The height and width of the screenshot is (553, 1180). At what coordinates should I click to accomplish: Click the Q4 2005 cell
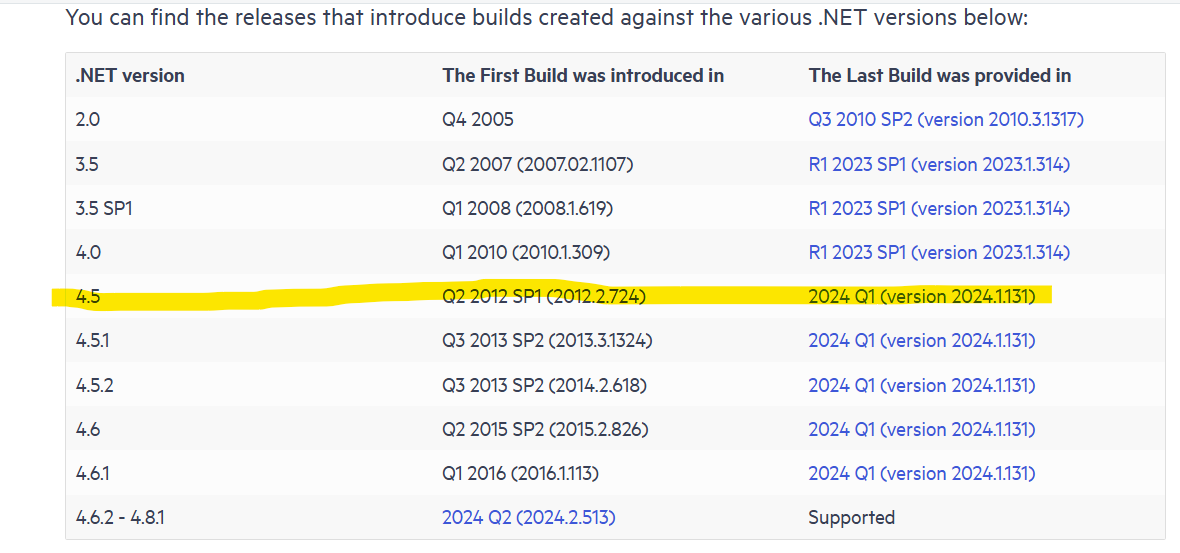tap(478, 120)
